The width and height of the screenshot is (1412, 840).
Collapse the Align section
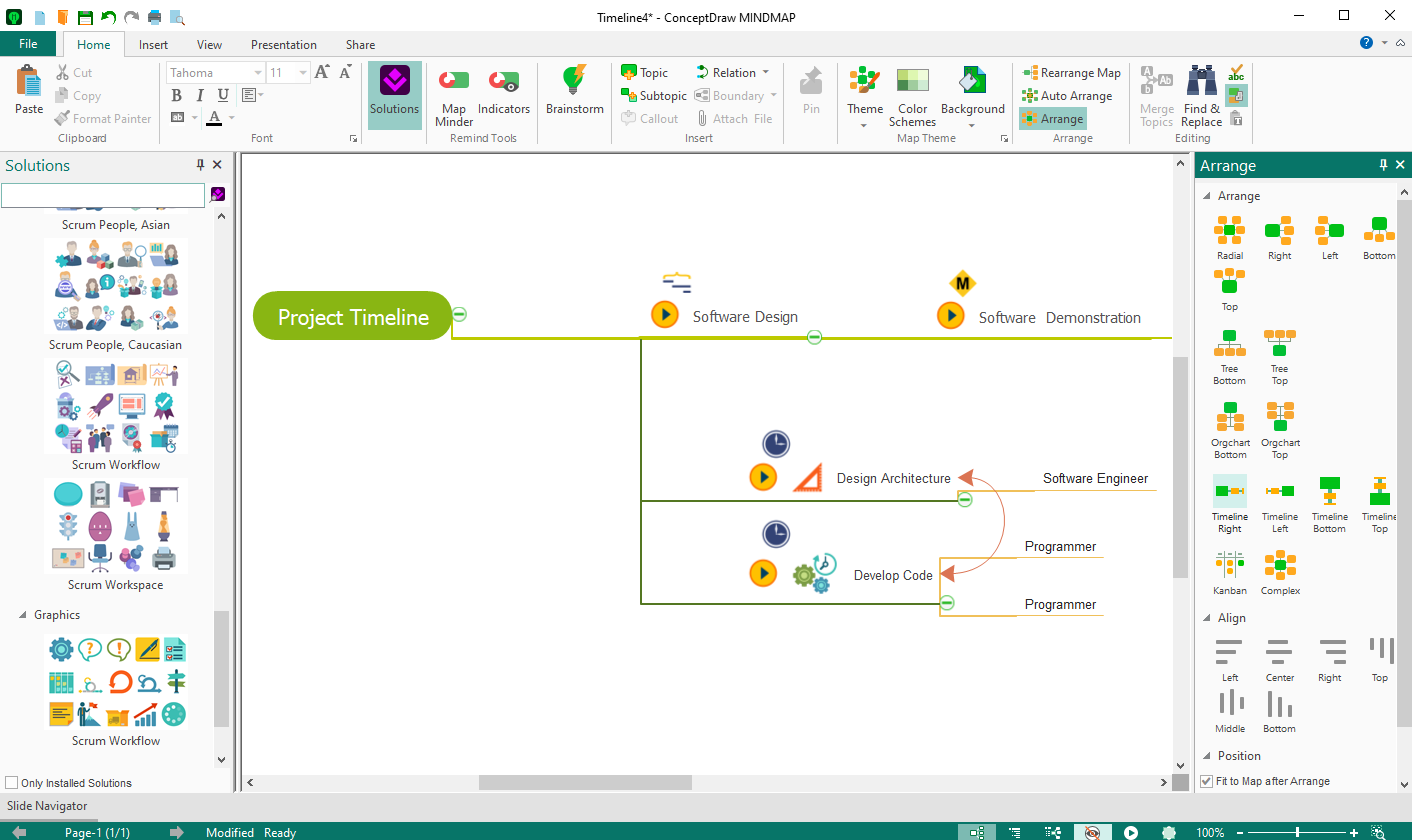pyautogui.click(x=1206, y=618)
